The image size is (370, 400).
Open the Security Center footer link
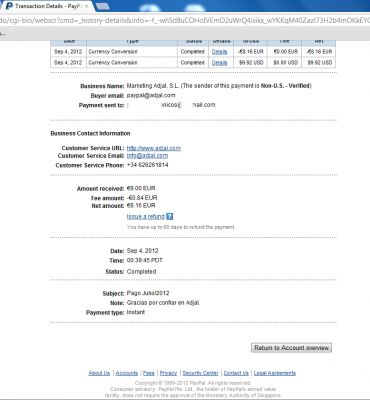pos(200,373)
